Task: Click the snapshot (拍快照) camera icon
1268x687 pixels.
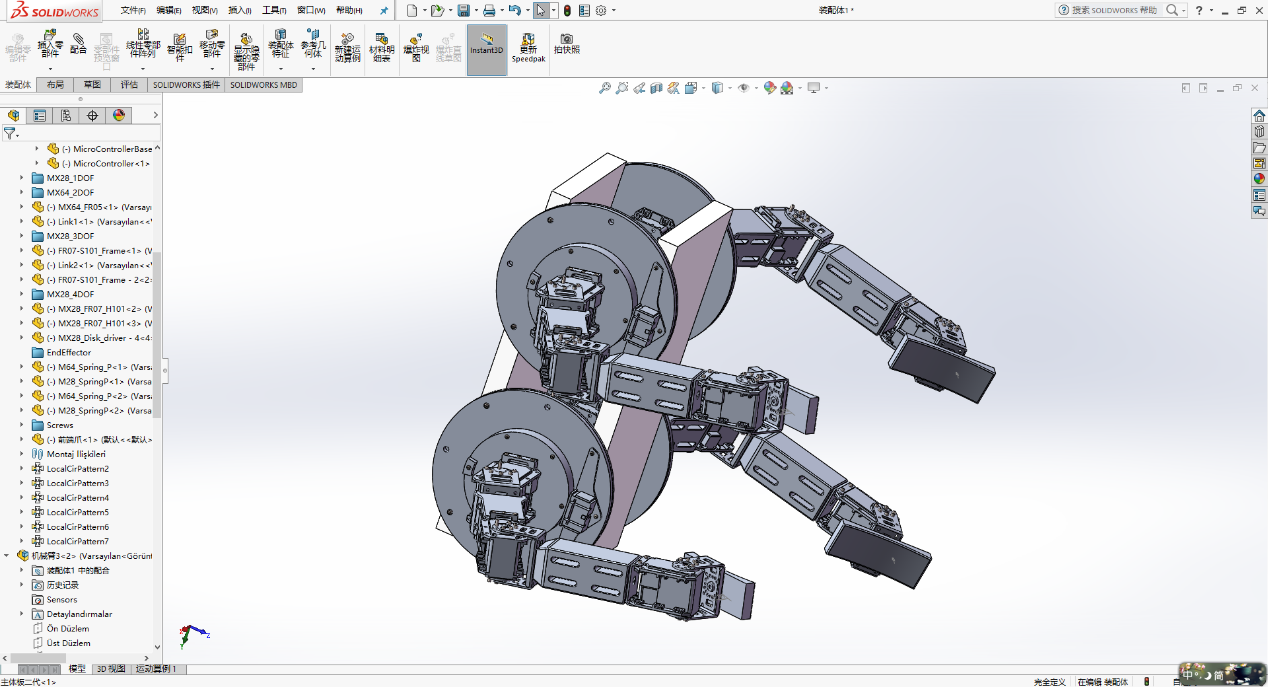Action: (x=567, y=44)
